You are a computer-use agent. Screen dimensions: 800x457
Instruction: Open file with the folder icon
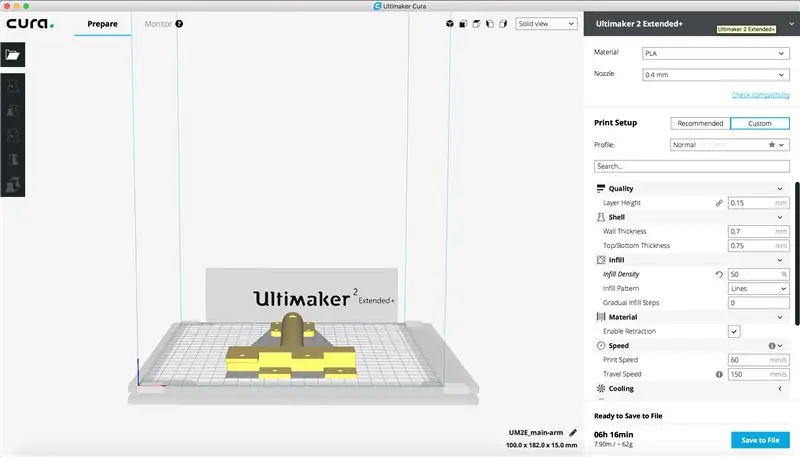[13, 55]
